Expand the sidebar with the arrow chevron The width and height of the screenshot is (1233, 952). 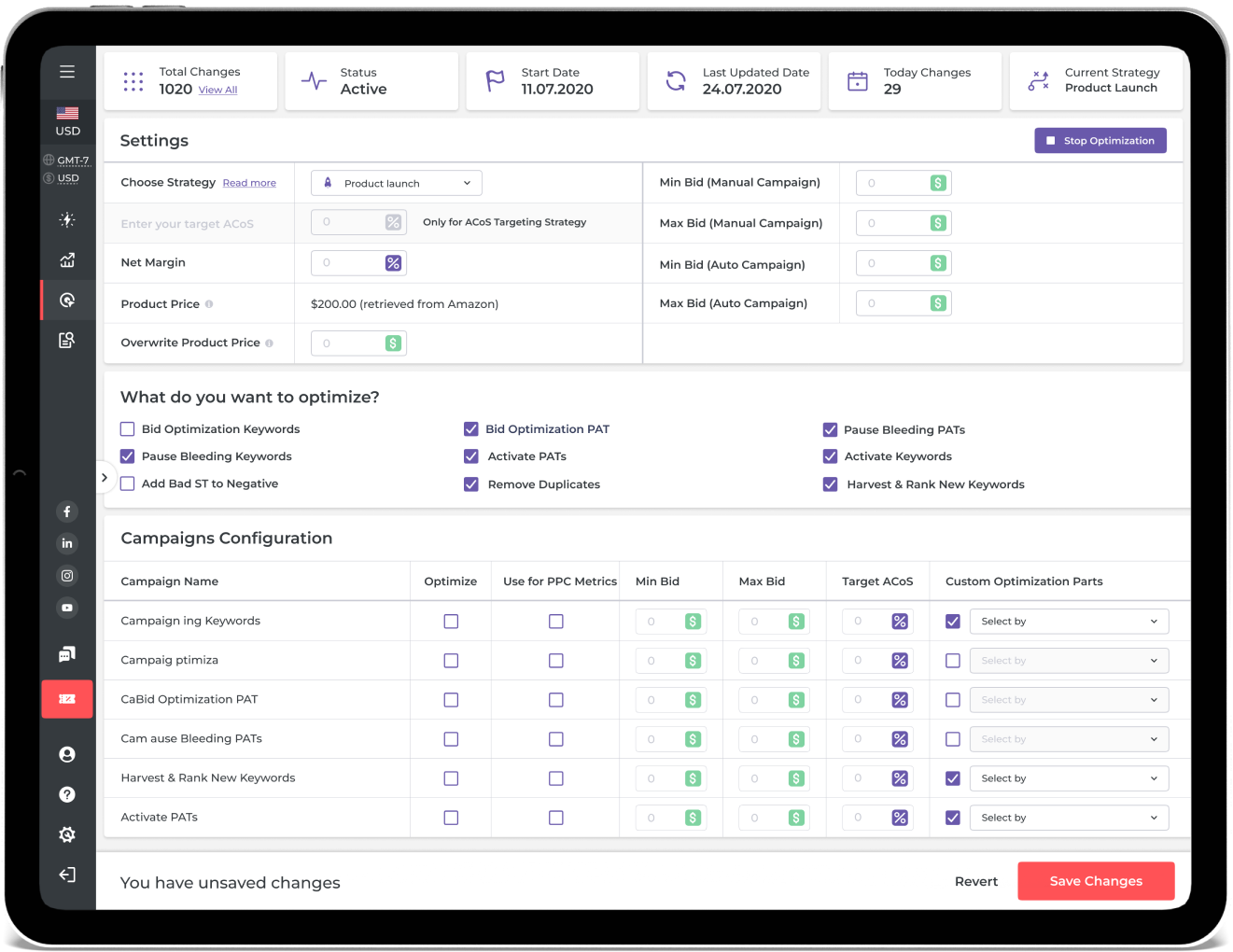(105, 478)
